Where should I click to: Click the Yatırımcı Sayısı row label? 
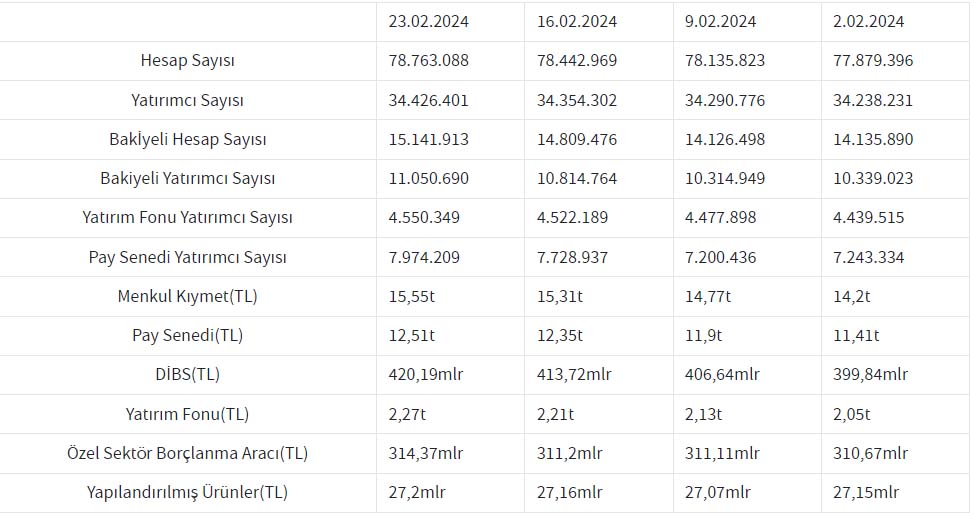(188, 100)
